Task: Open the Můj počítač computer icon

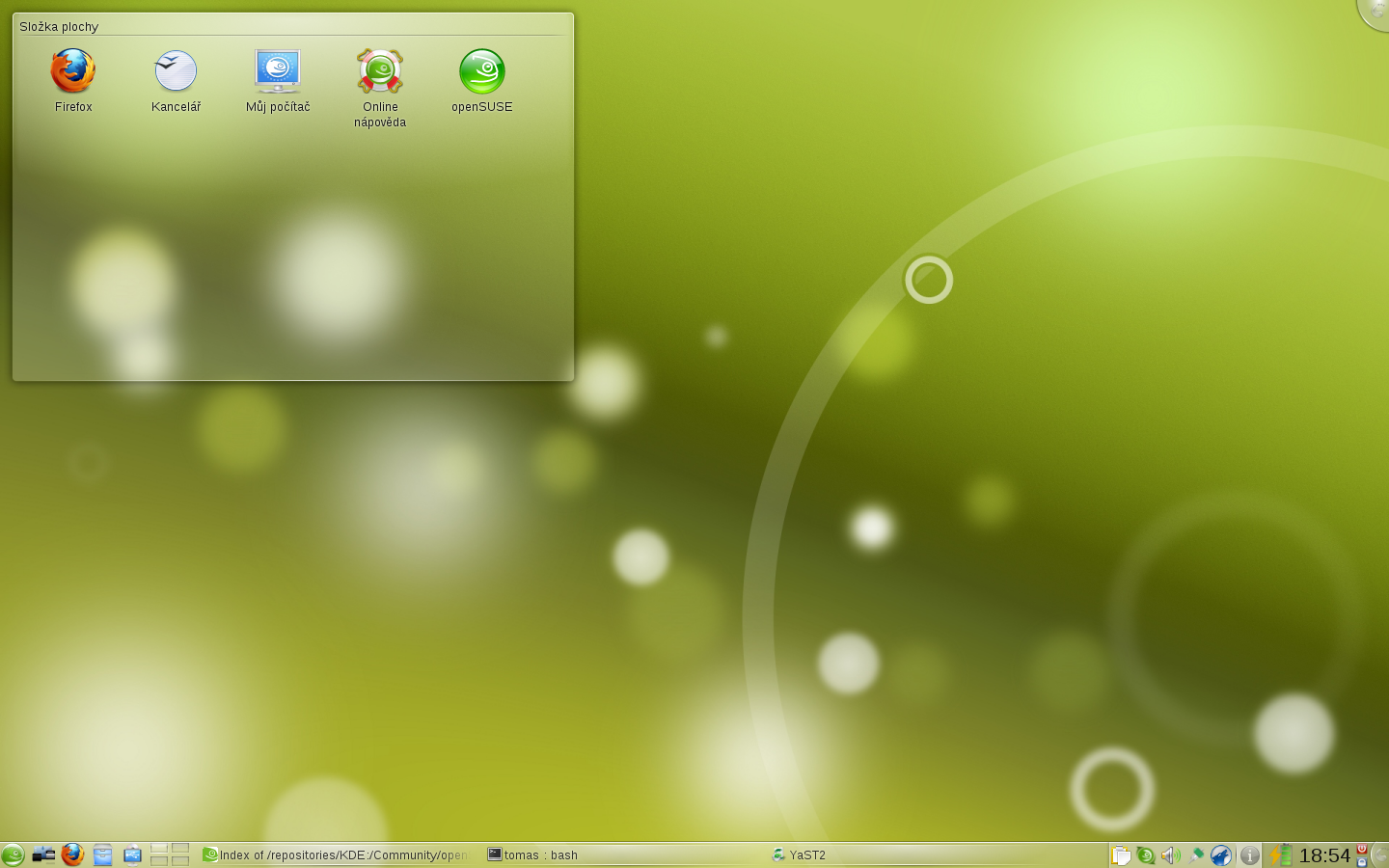Action: [x=278, y=80]
